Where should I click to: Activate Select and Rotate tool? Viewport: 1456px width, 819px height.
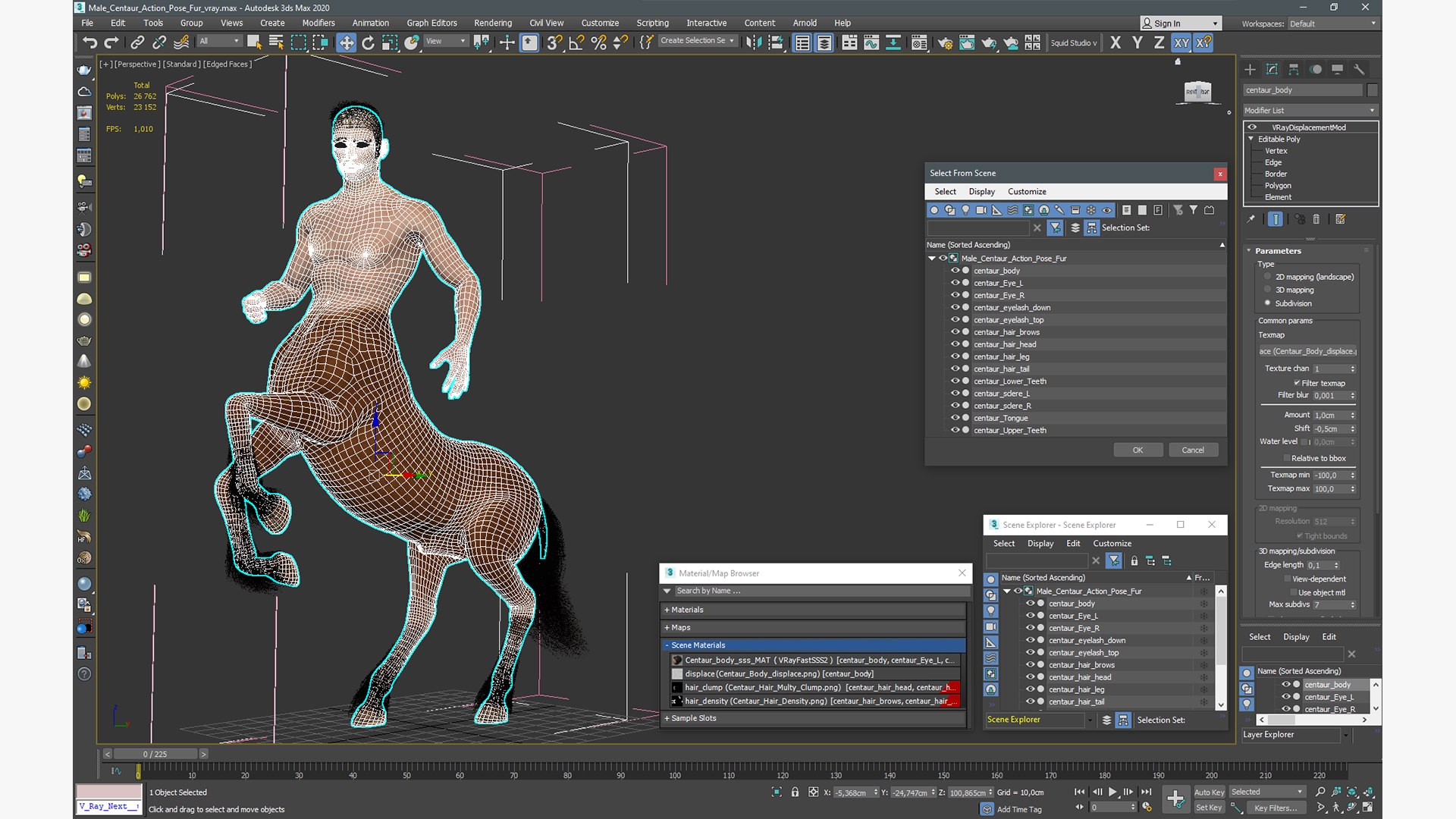(x=368, y=42)
